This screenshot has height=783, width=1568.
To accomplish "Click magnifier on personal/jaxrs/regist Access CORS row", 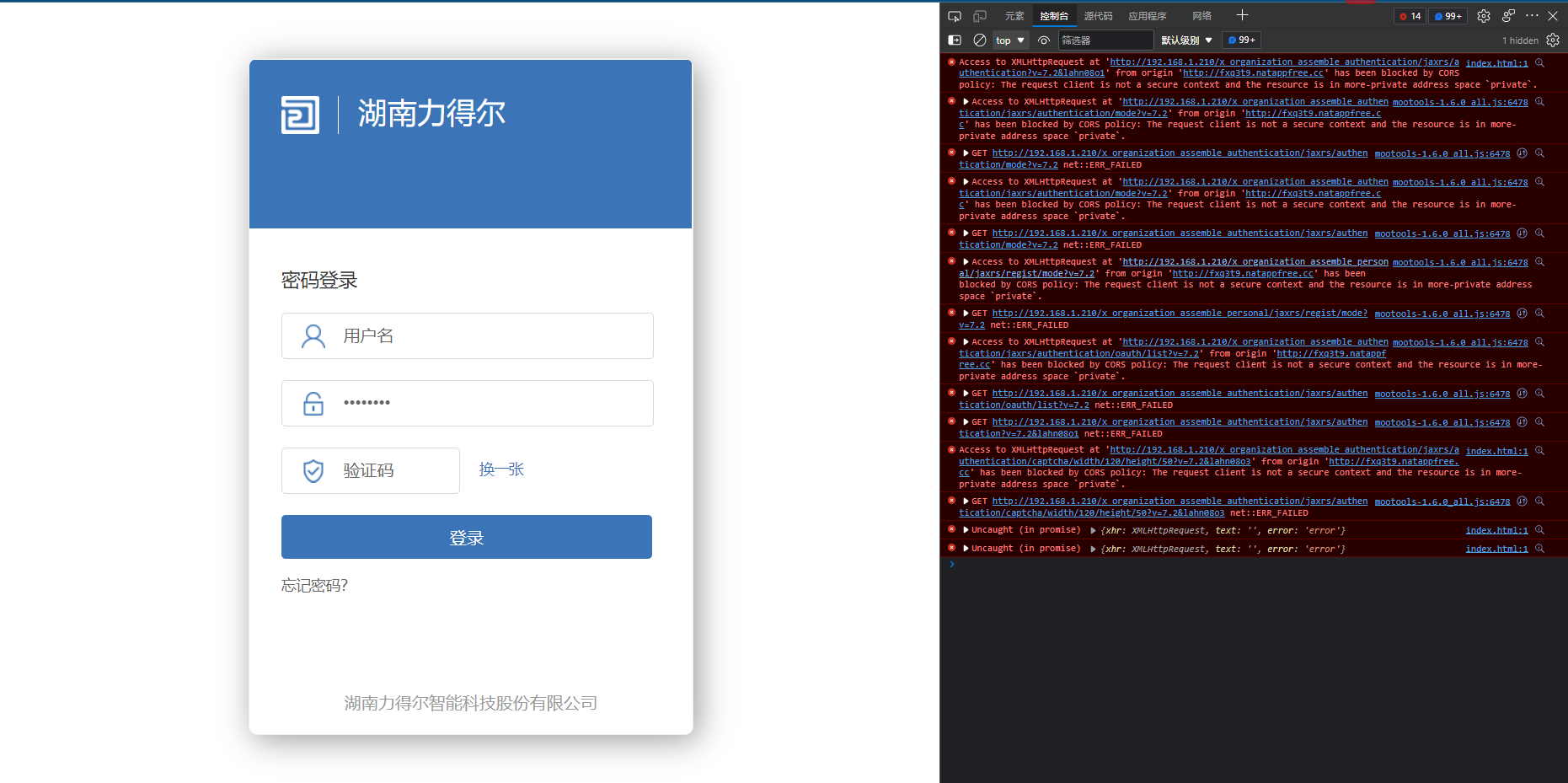I will (1539, 262).
